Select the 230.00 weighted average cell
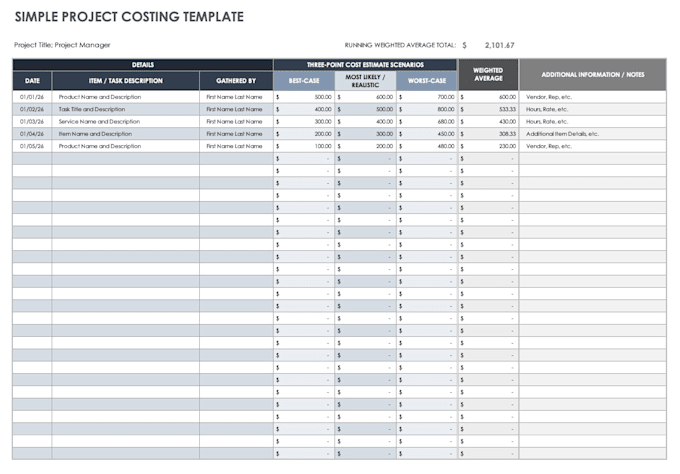This screenshot has height=474, width=680. 488,146
